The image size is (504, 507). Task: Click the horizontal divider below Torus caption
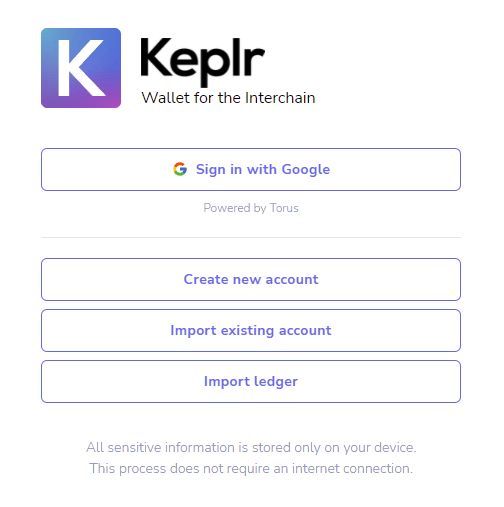point(251,238)
